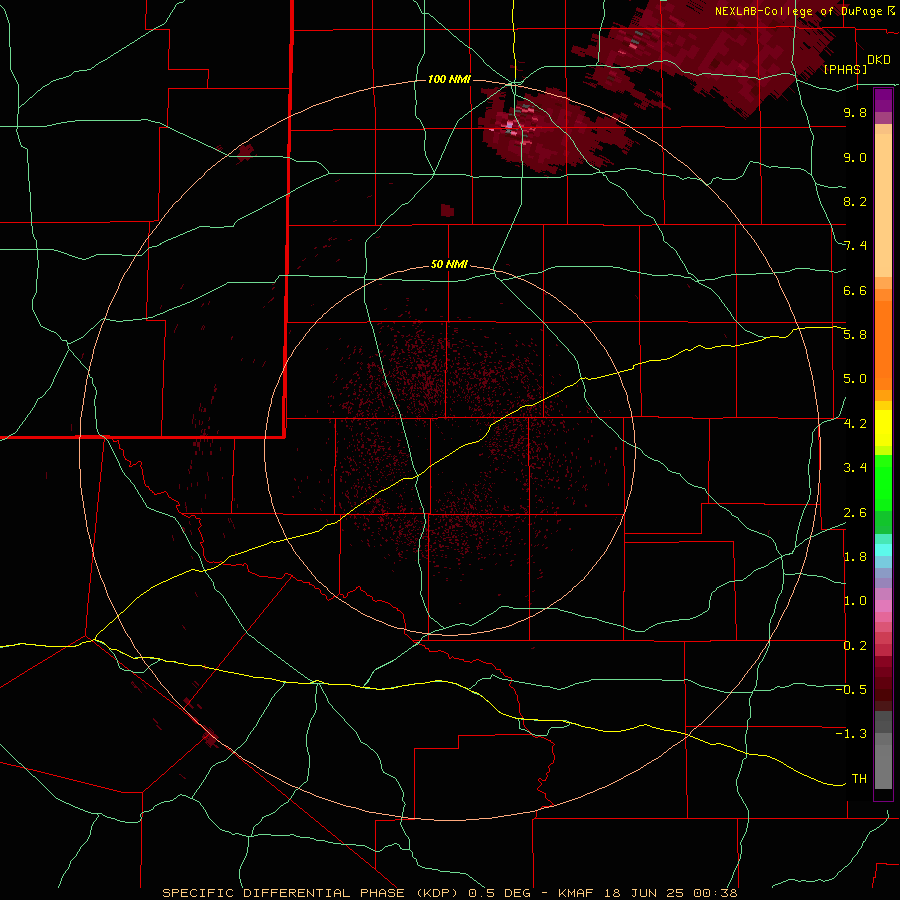Pick the purple band at the color bar top
900x900 pixels.
[x=883, y=99]
